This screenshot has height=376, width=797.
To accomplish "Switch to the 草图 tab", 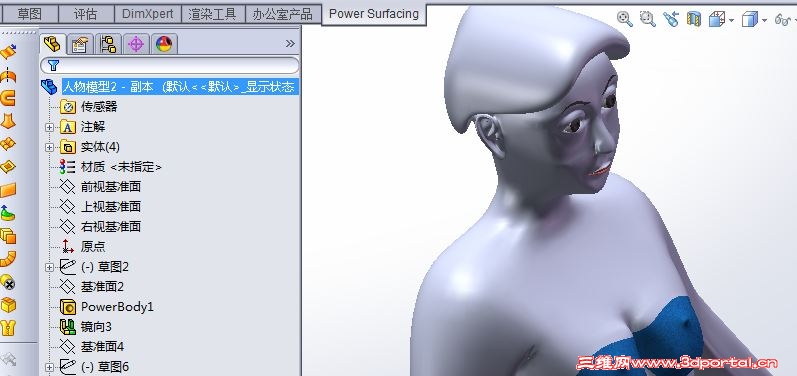I will click(29, 14).
